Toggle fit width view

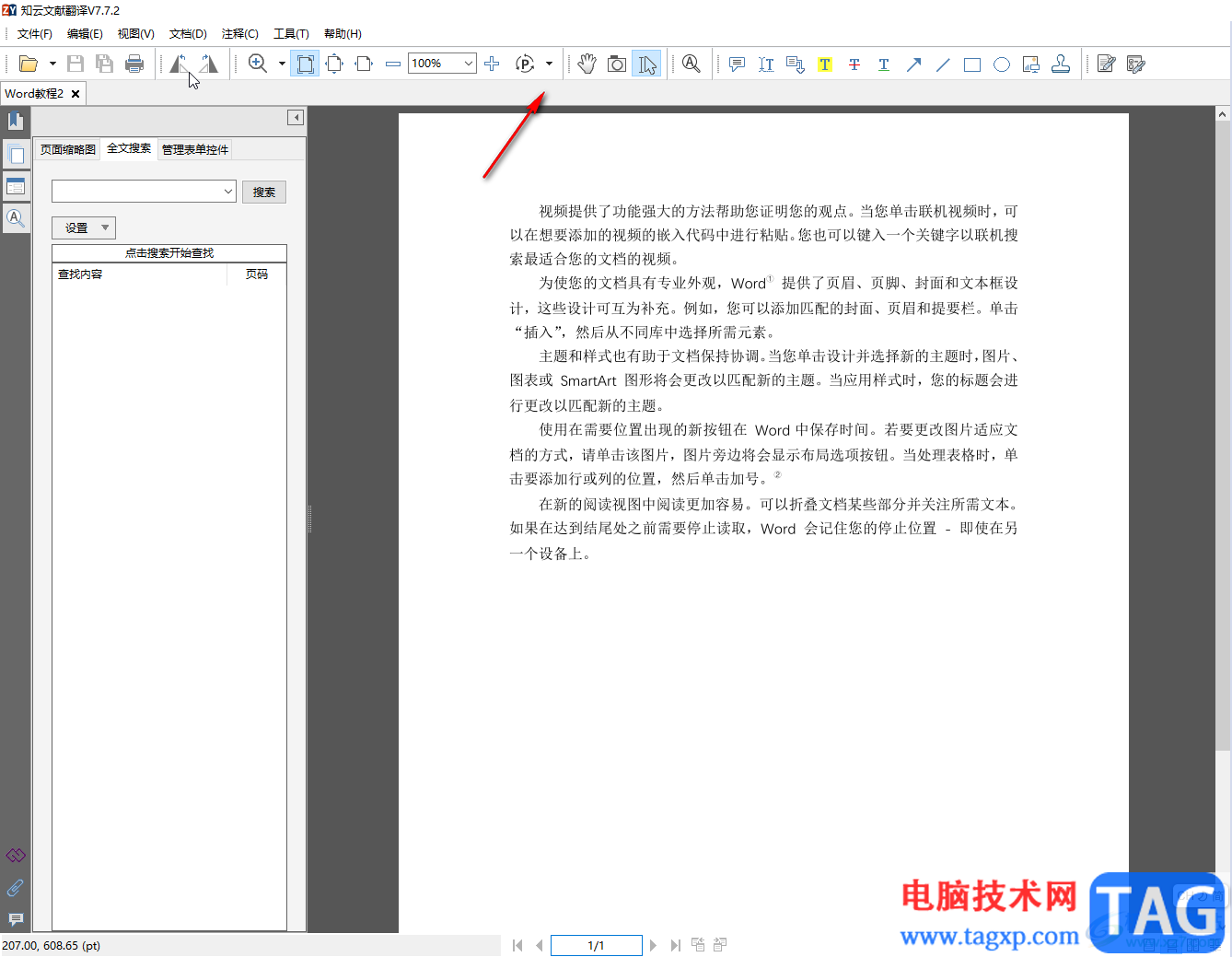tap(364, 64)
